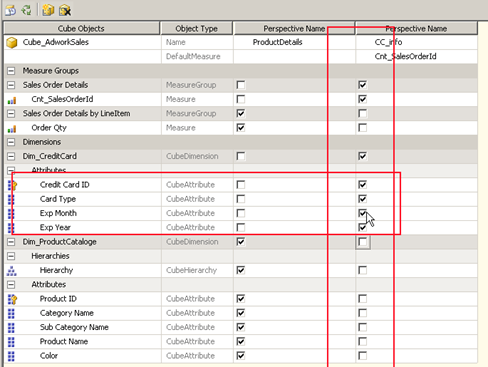Collapse the Dim_ProductCataloge dimension node
This screenshot has width=488, height=367.
pyautogui.click(x=11, y=242)
